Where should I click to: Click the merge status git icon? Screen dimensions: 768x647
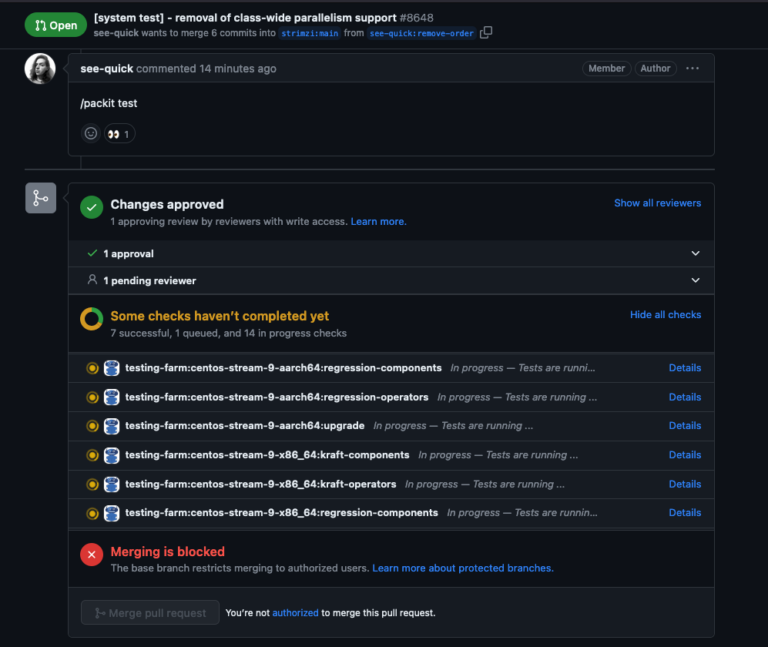pyautogui.click(x=40, y=198)
